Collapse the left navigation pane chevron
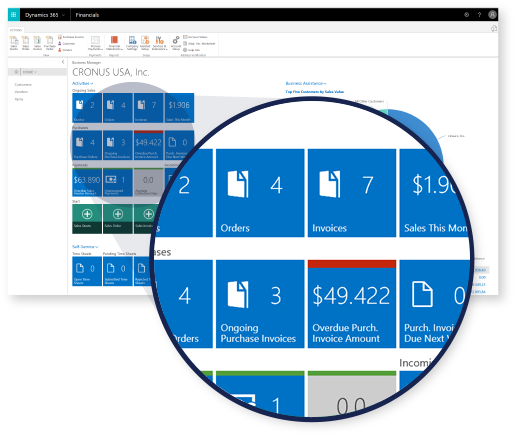The width and height of the screenshot is (514, 435). click(63, 62)
